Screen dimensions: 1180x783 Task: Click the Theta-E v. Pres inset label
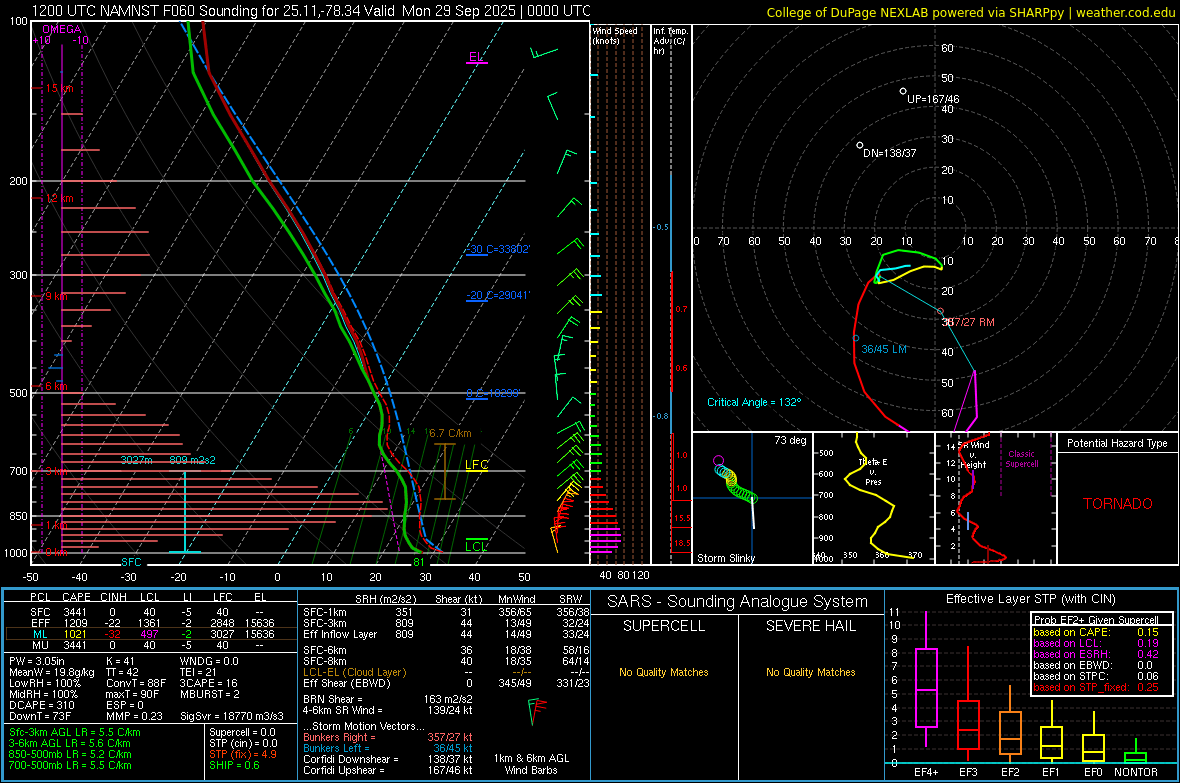pyautogui.click(x=873, y=472)
